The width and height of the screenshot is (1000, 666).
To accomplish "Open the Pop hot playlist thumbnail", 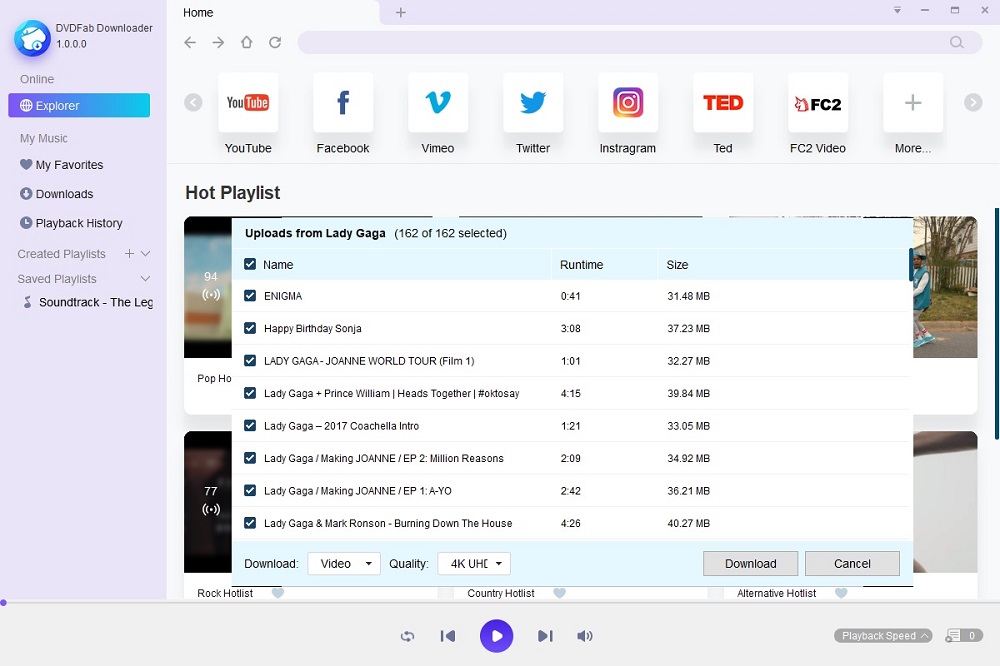I will point(207,287).
